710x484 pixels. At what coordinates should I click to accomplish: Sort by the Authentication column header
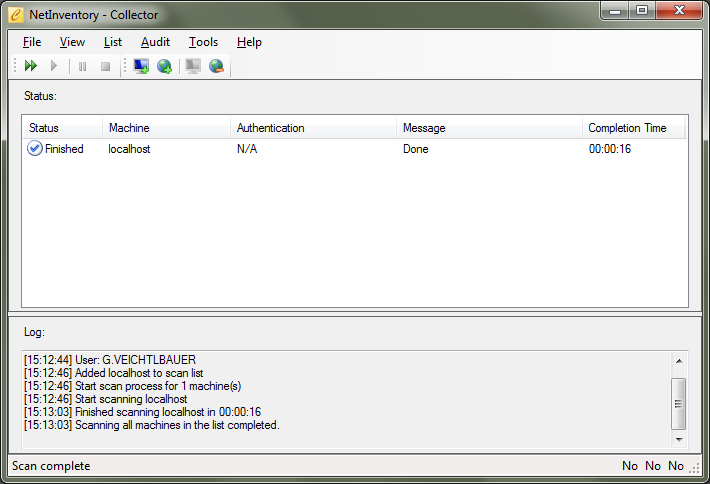pyautogui.click(x=313, y=128)
